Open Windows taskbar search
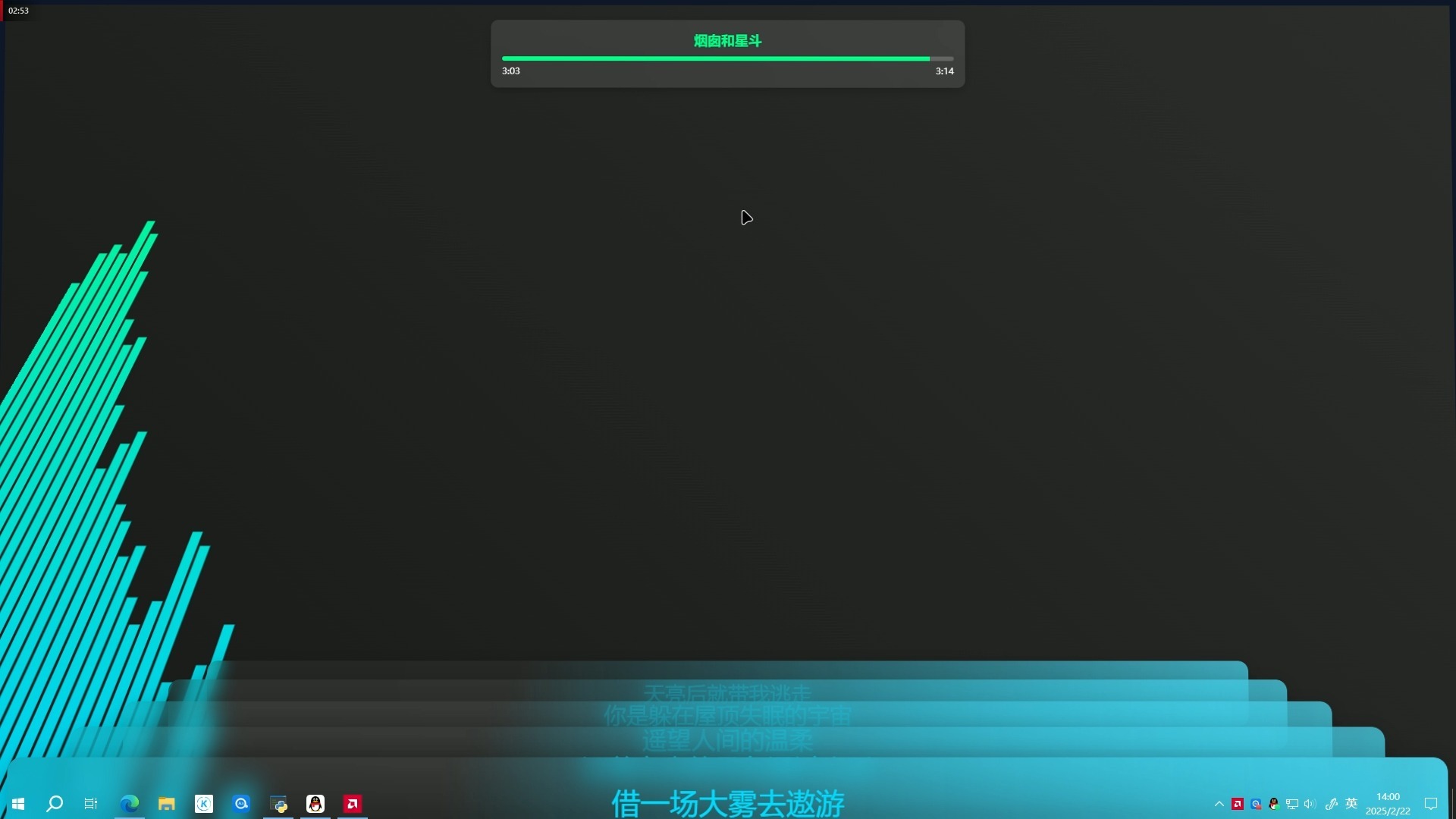The height and width of the screenshot is (819, 1456). (x=55, y=804)
